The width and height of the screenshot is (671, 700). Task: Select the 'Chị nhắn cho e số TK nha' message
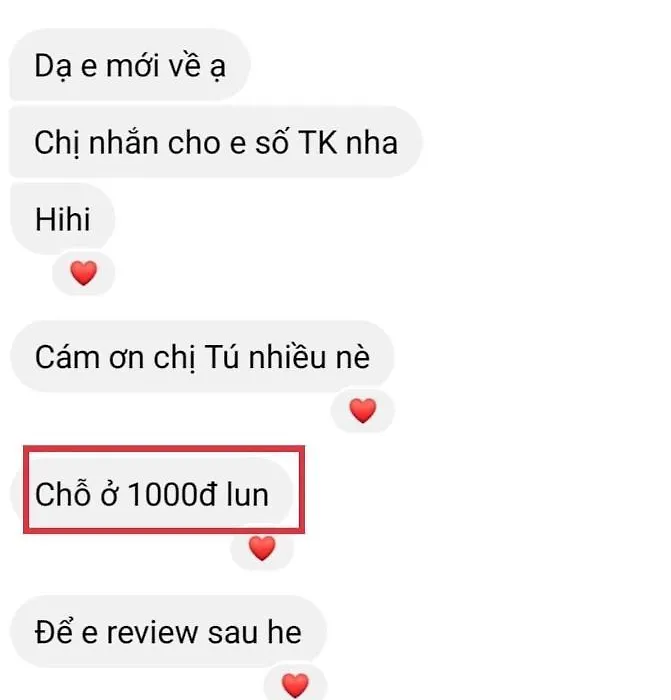click(216, 142)
